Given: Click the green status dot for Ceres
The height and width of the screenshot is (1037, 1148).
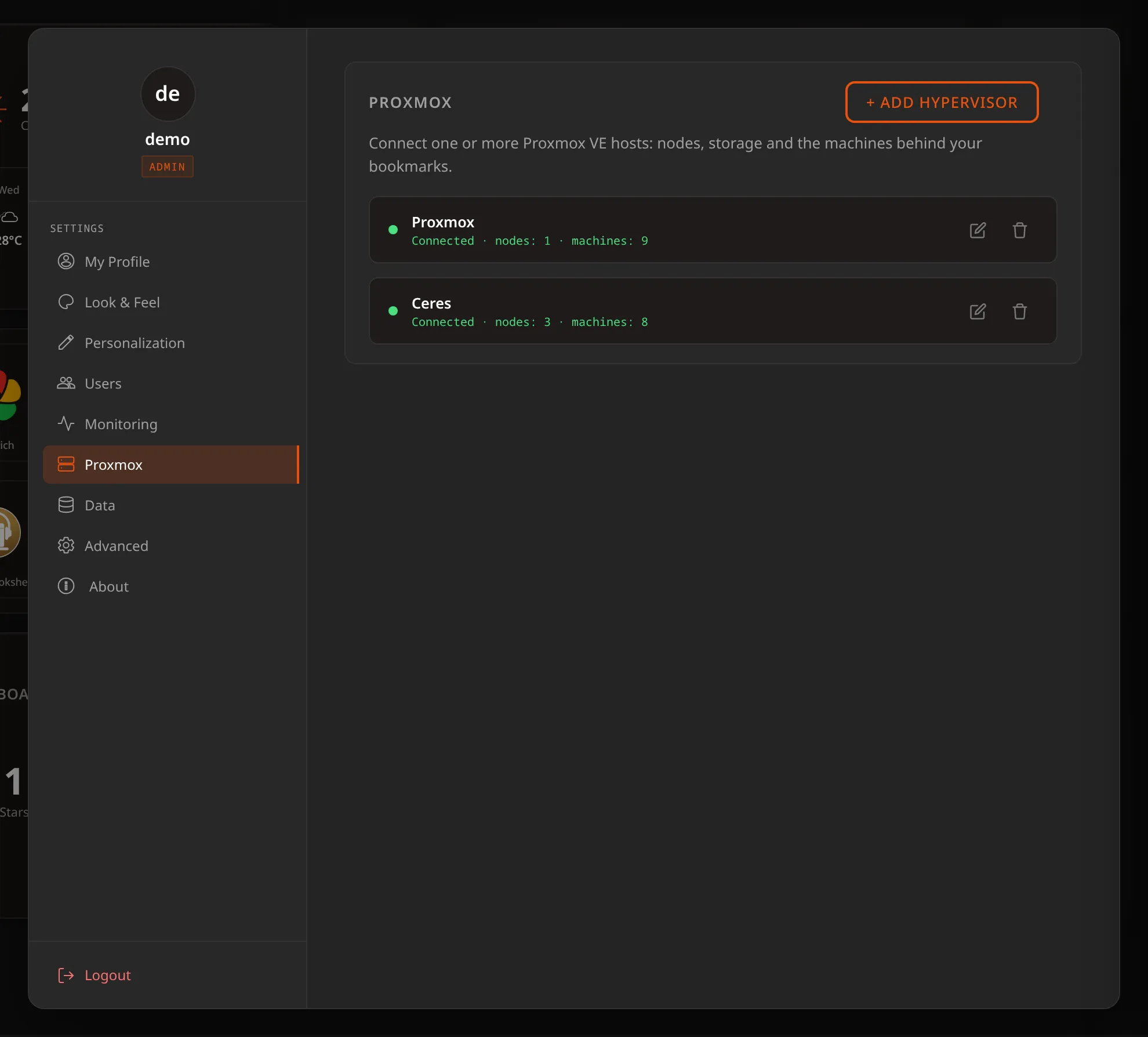Looking at the screenshot, I should (x=393, y=311).
